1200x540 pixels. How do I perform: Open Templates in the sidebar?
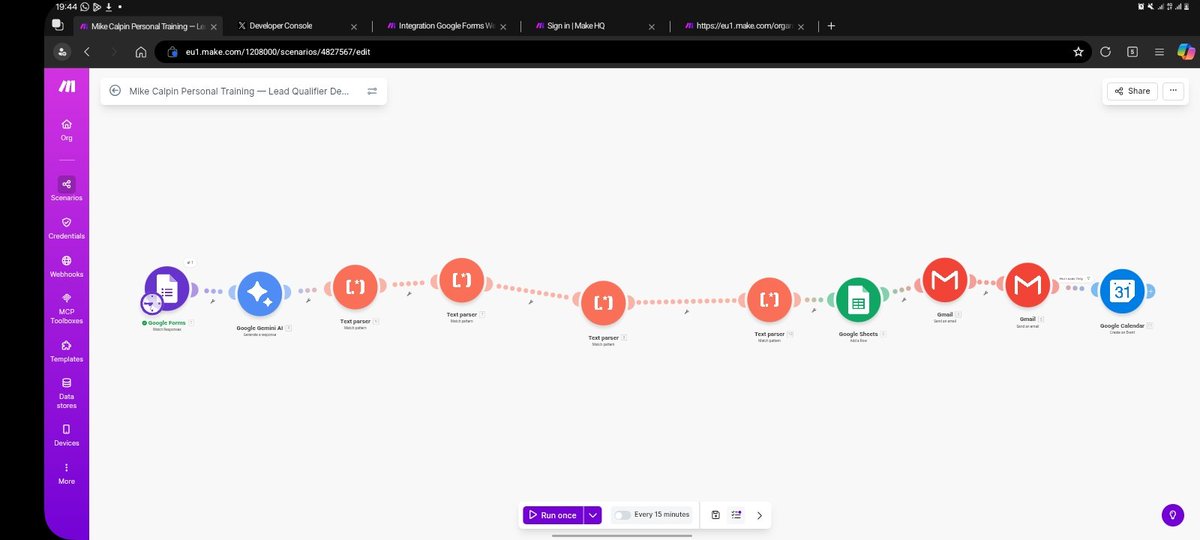(x=66, y=351)
